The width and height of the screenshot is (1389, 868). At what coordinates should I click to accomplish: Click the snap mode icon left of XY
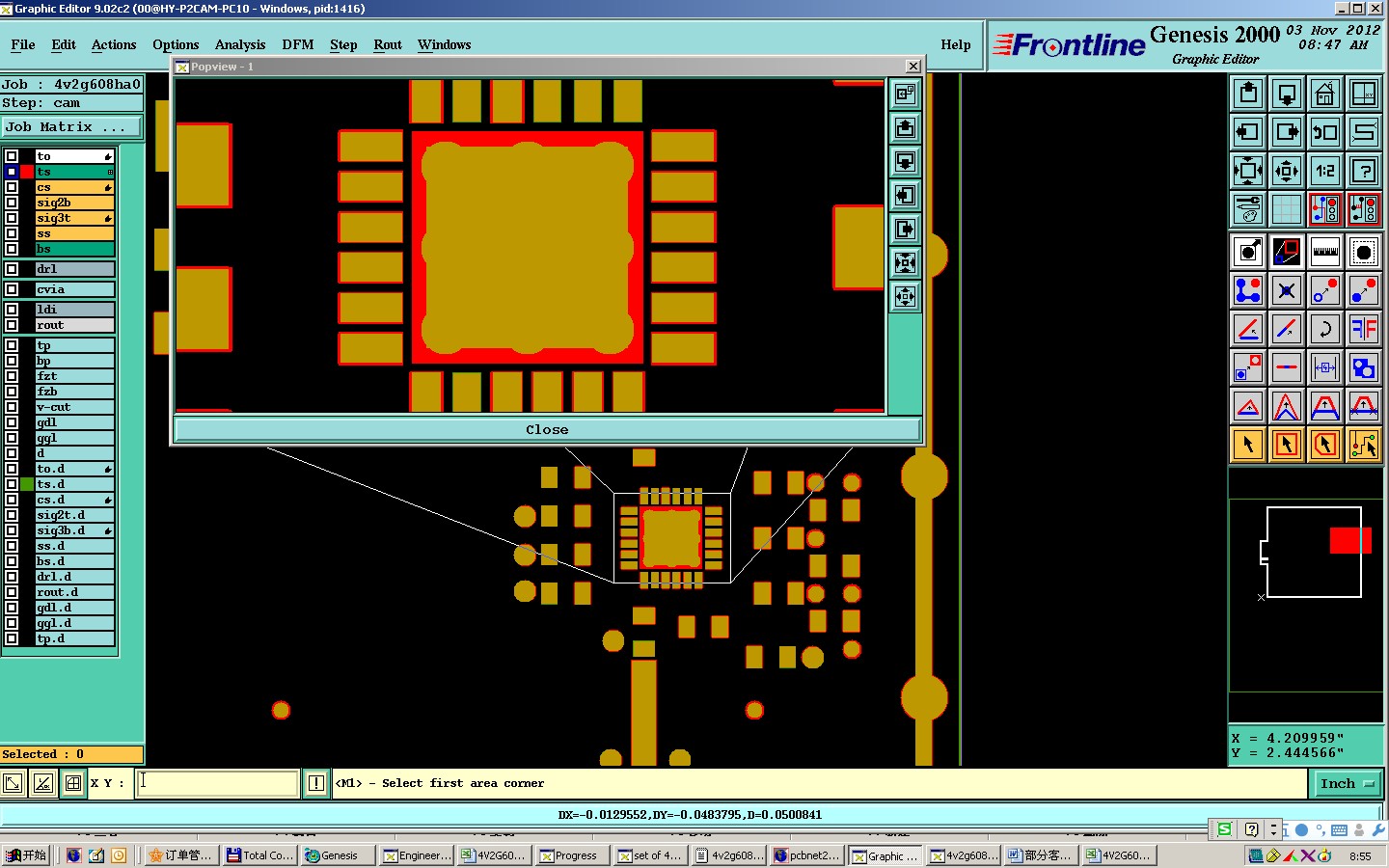click(x=73, y=783)
